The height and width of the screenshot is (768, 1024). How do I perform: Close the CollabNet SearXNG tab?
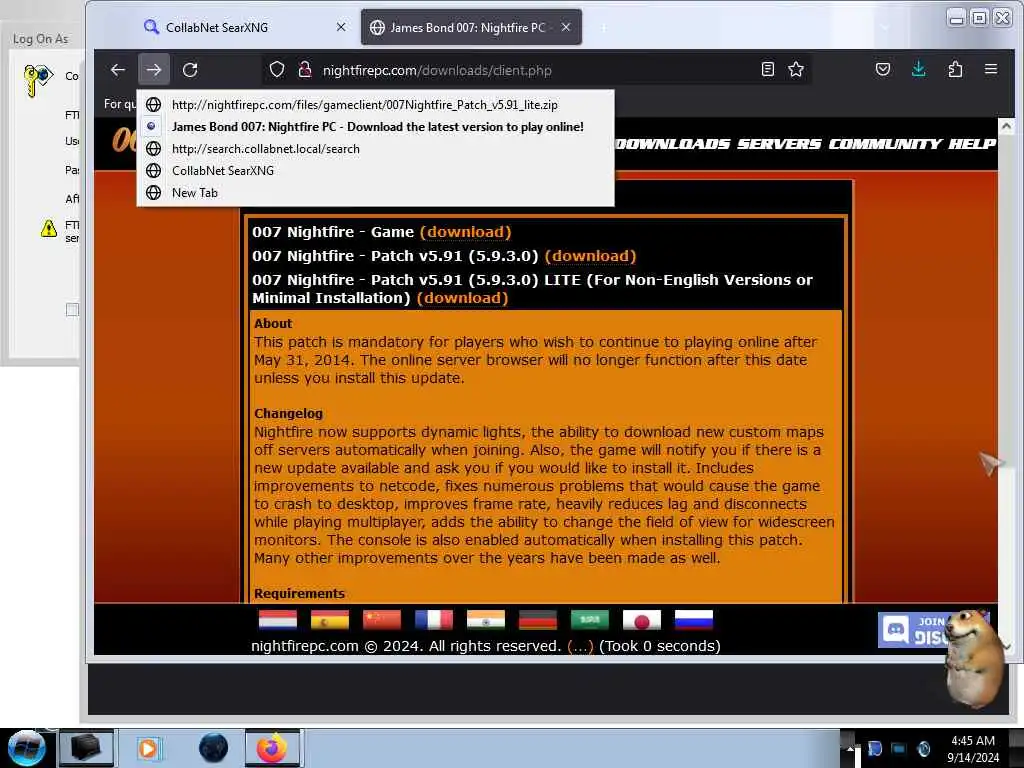tap(341, 27)
